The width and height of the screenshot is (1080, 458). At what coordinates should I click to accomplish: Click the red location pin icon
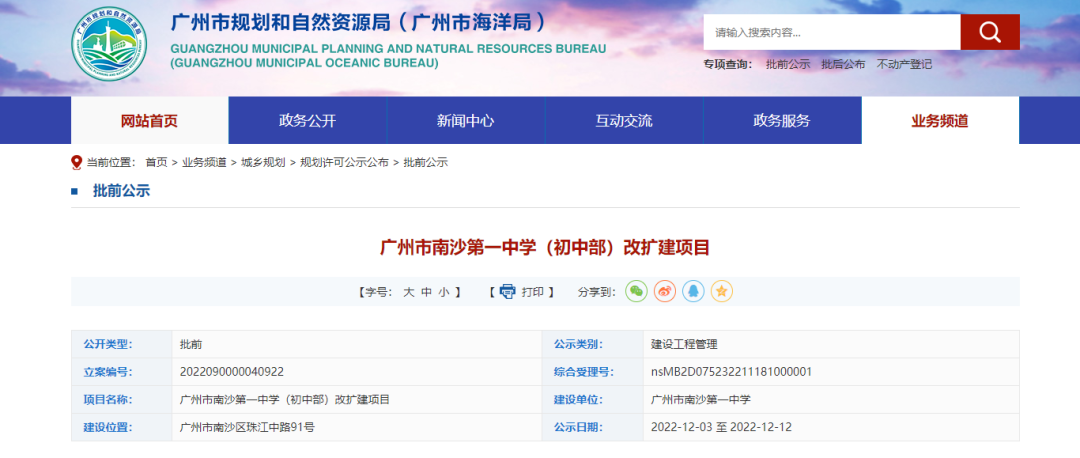77,162
